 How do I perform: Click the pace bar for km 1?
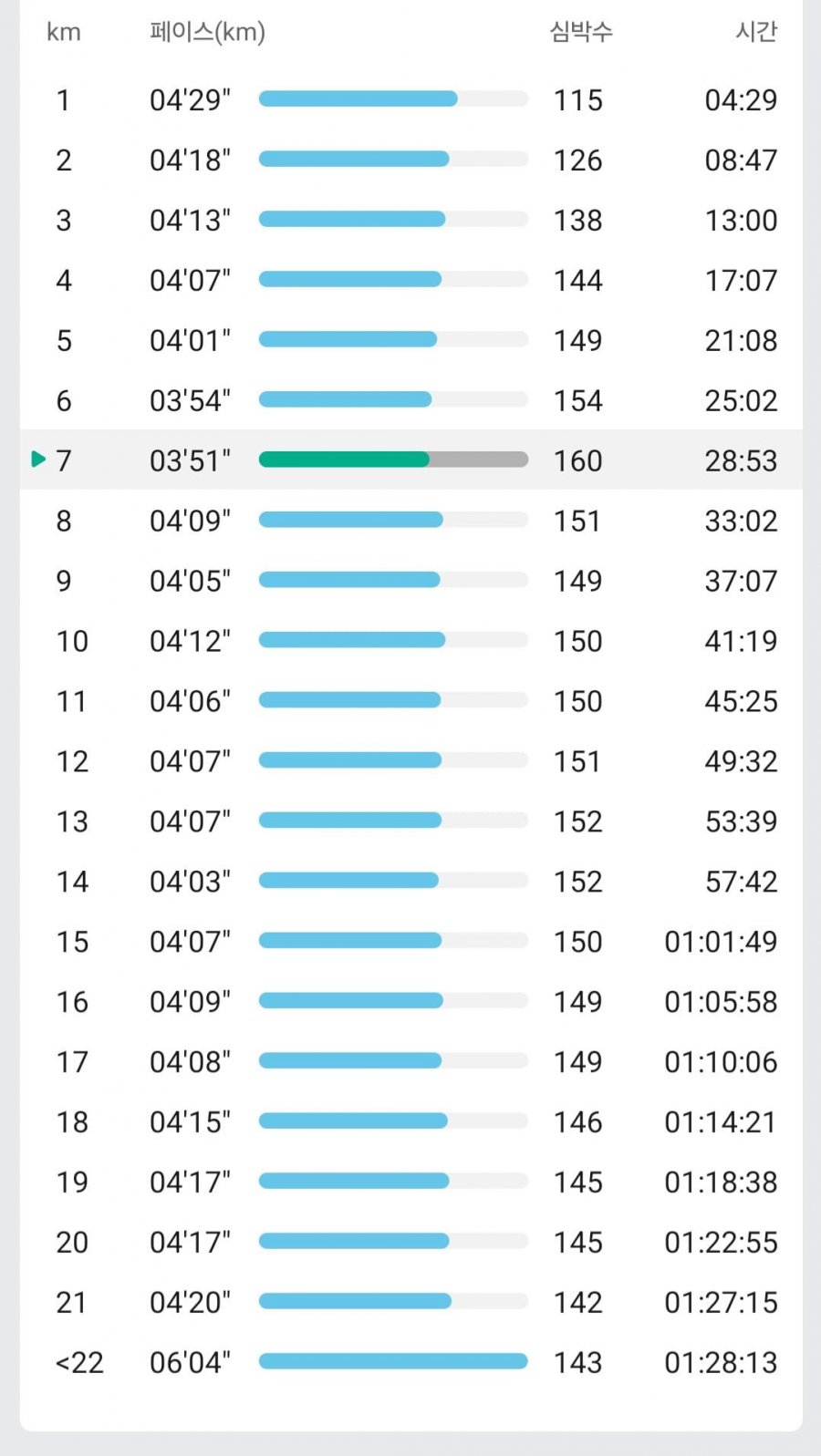click(393, 98)
